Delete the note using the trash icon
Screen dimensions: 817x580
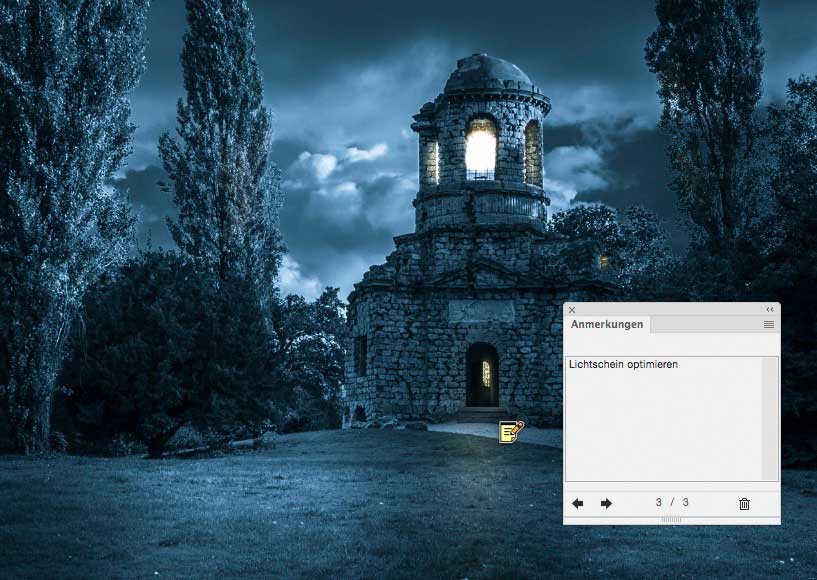tap(744, 503)
